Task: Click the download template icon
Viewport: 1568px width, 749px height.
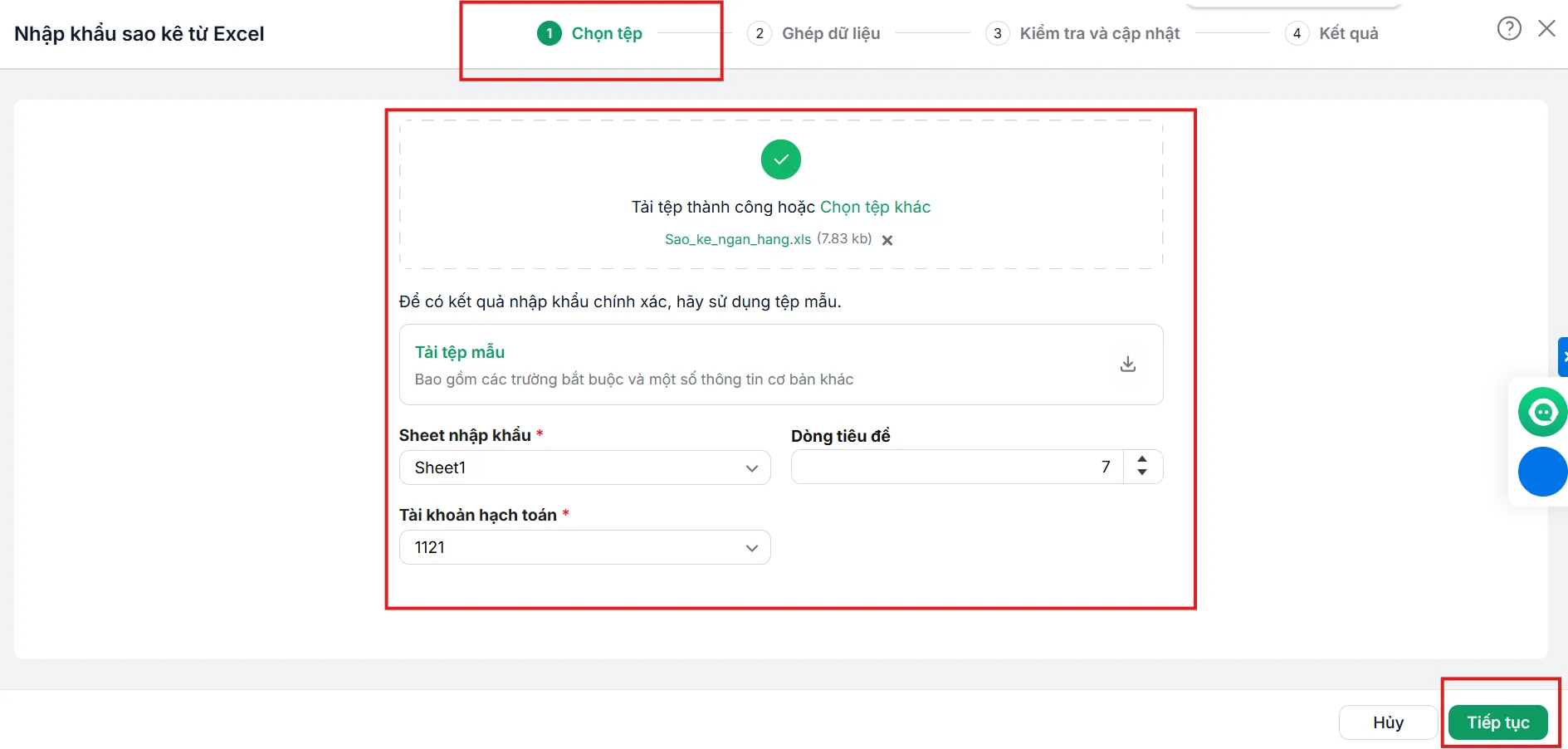Action: coord(1127,364)
